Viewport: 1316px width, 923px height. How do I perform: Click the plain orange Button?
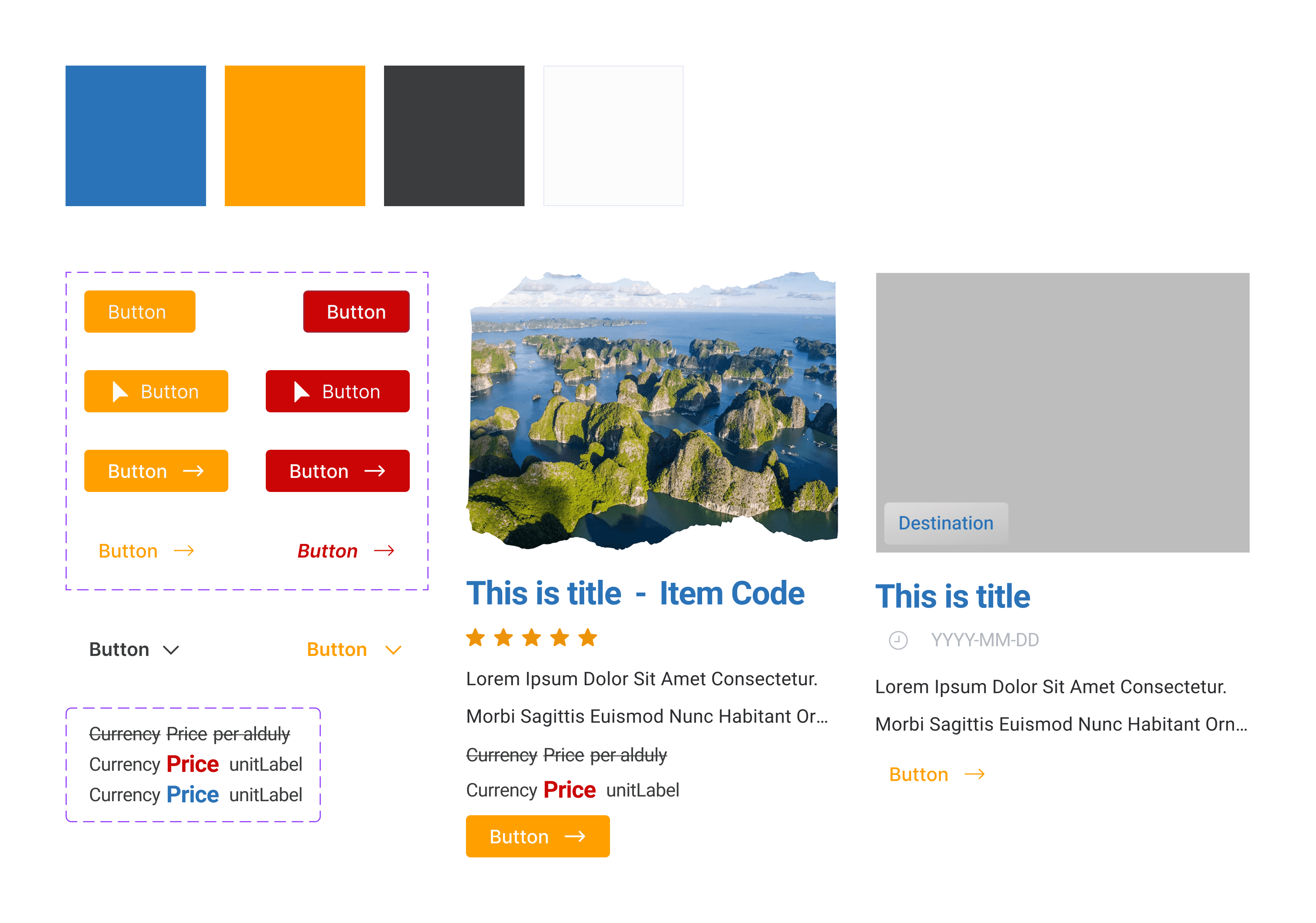pyautogui.click(x=139, y=311)
